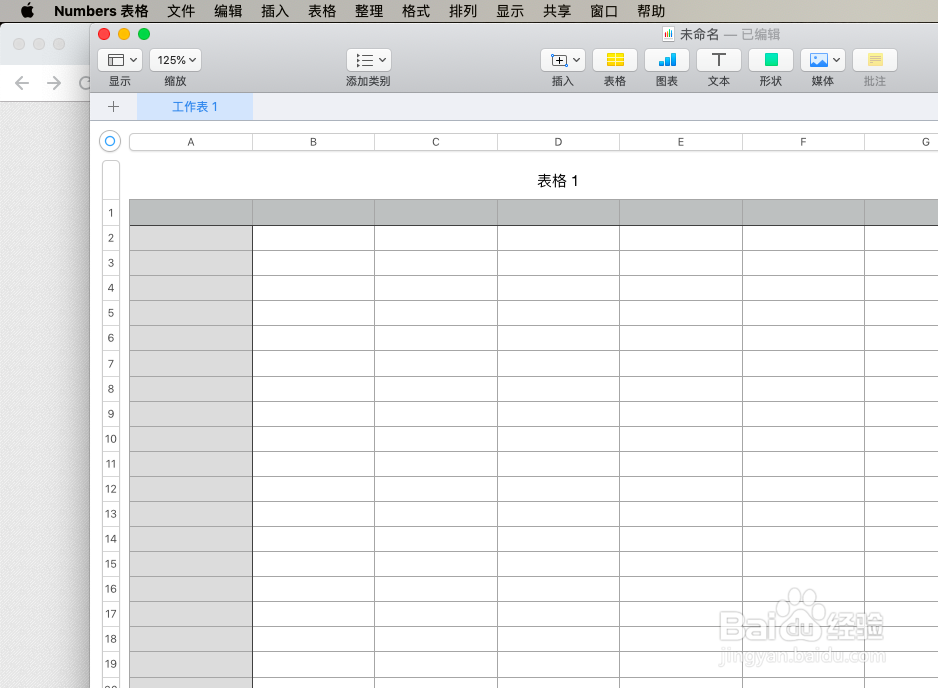
Task: Open the 插入 insert dropdown
Action: (563, 60)
